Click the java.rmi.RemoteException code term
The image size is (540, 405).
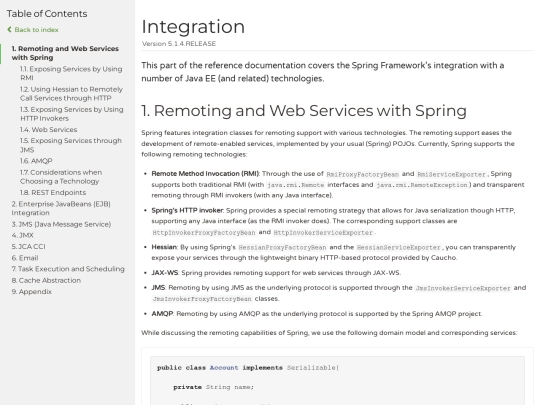422,185
